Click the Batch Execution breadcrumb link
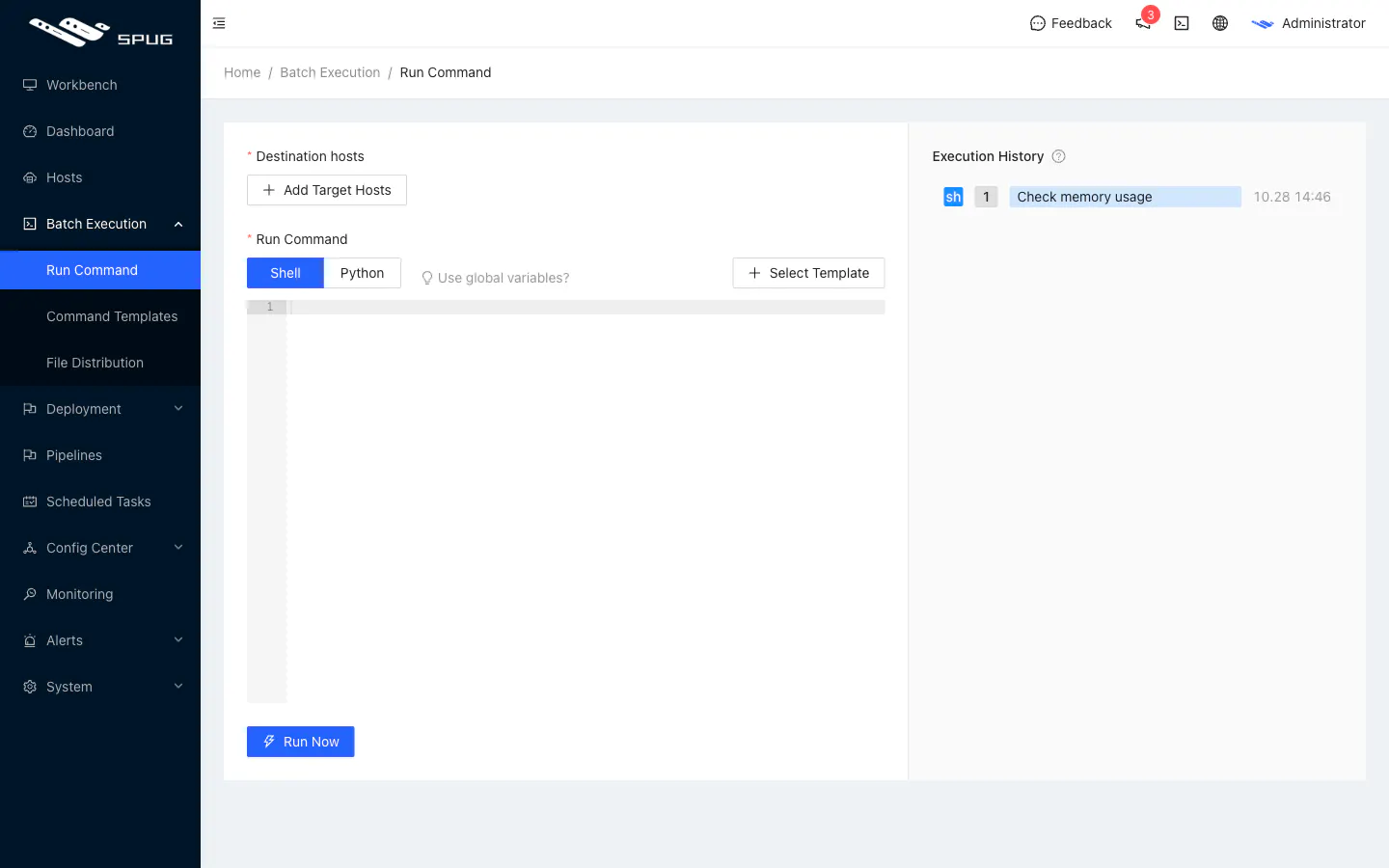The height and width of the screenshot is (868, 1389). [x=330, y=72]
